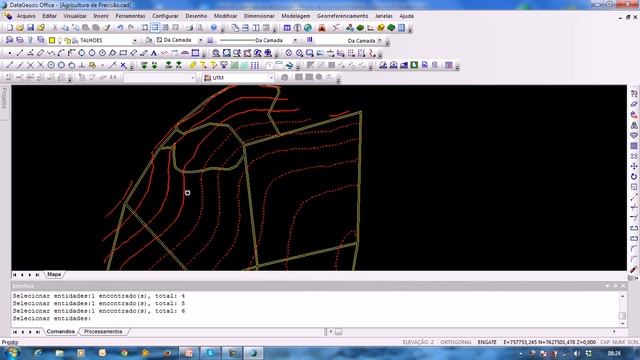Click the eraser icon in right sidebar

coord(634,104)
